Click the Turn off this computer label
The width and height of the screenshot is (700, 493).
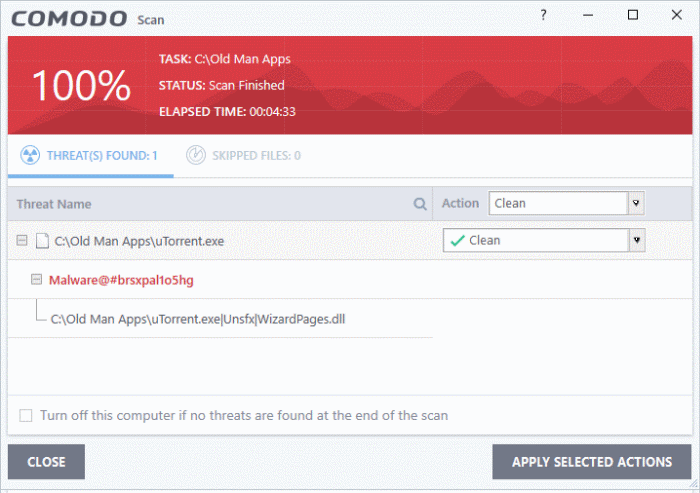(x=244, y=415)
